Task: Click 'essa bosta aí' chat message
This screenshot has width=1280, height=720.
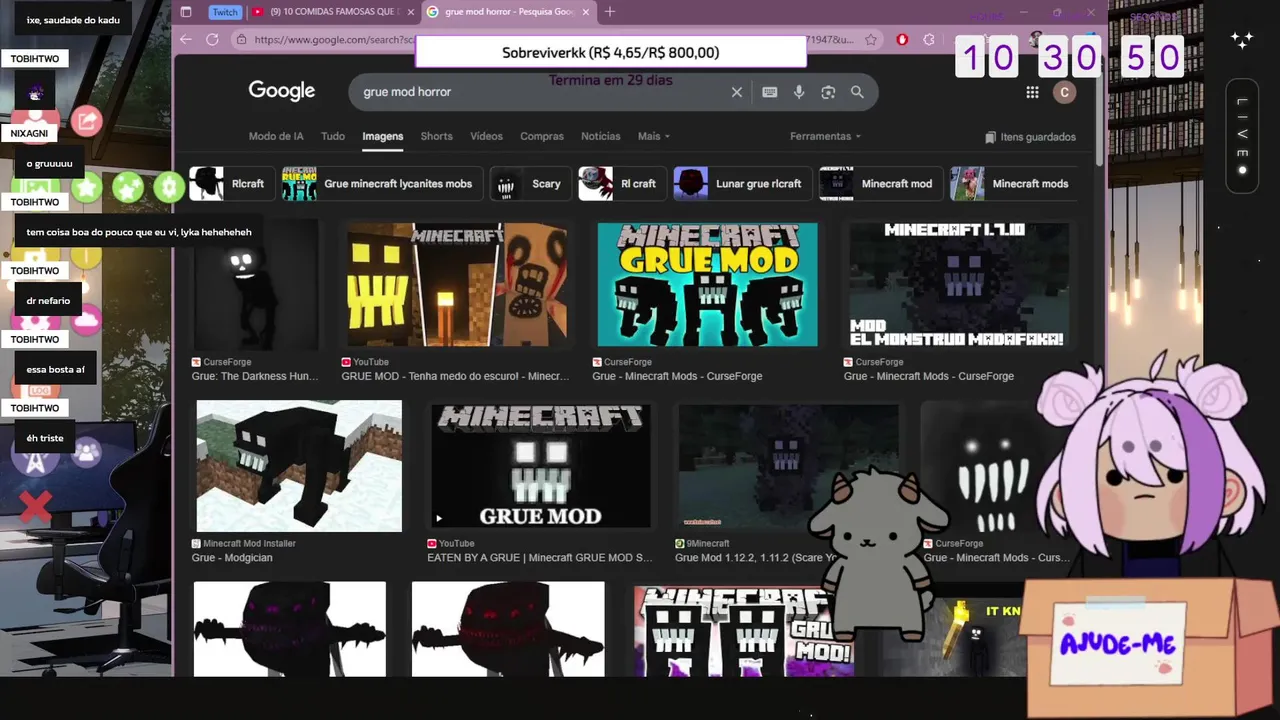Action: coord(55,370)
